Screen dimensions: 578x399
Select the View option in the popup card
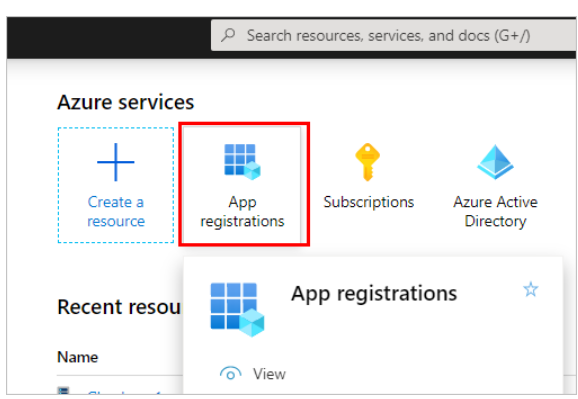(269, 374)
